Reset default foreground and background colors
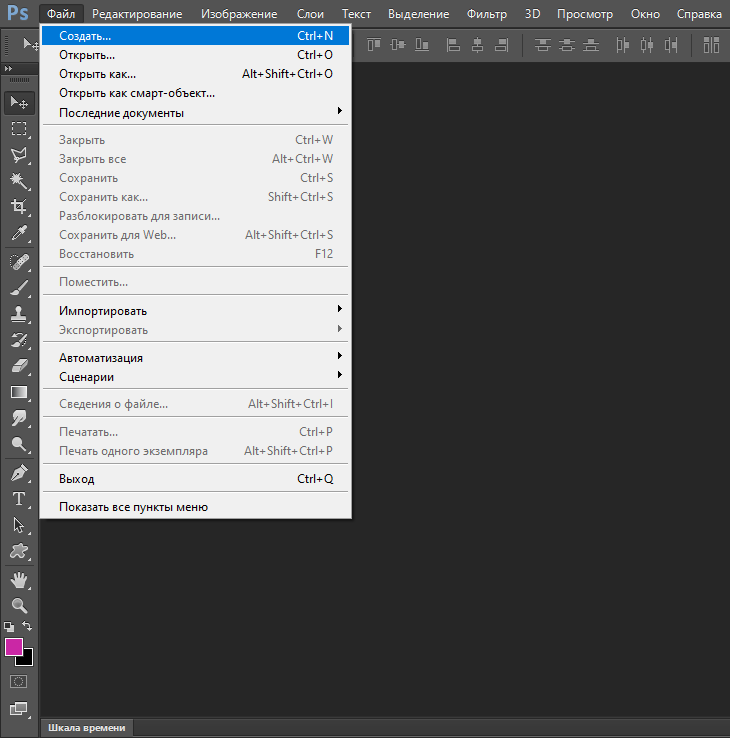 click(9, 626)
